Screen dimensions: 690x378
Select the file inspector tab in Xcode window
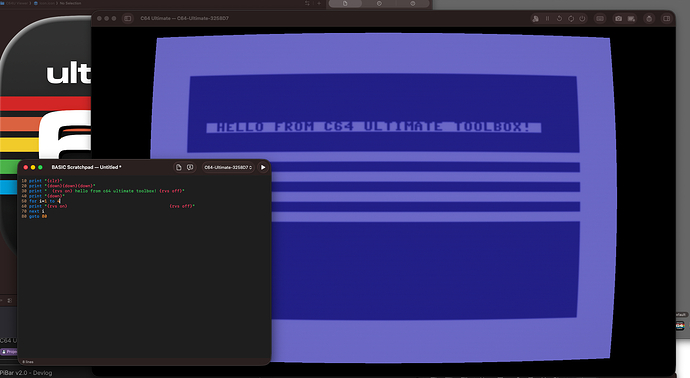tap(345, 4)
